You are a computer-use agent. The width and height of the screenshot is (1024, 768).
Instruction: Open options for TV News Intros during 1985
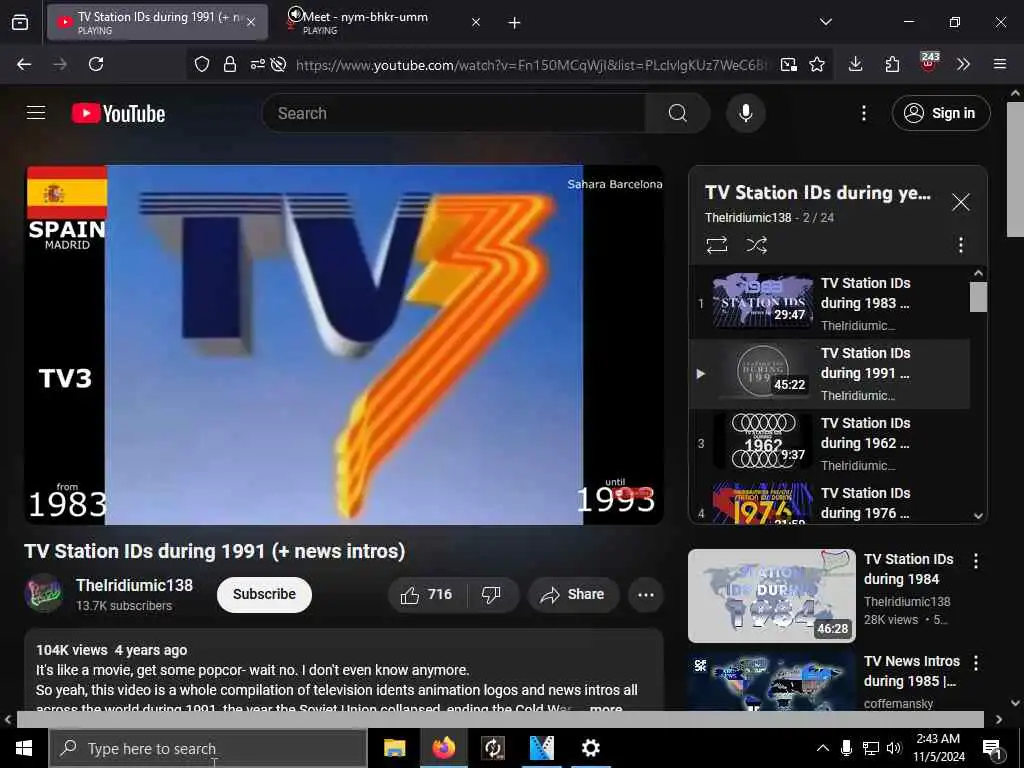click(x=976, y=663)
